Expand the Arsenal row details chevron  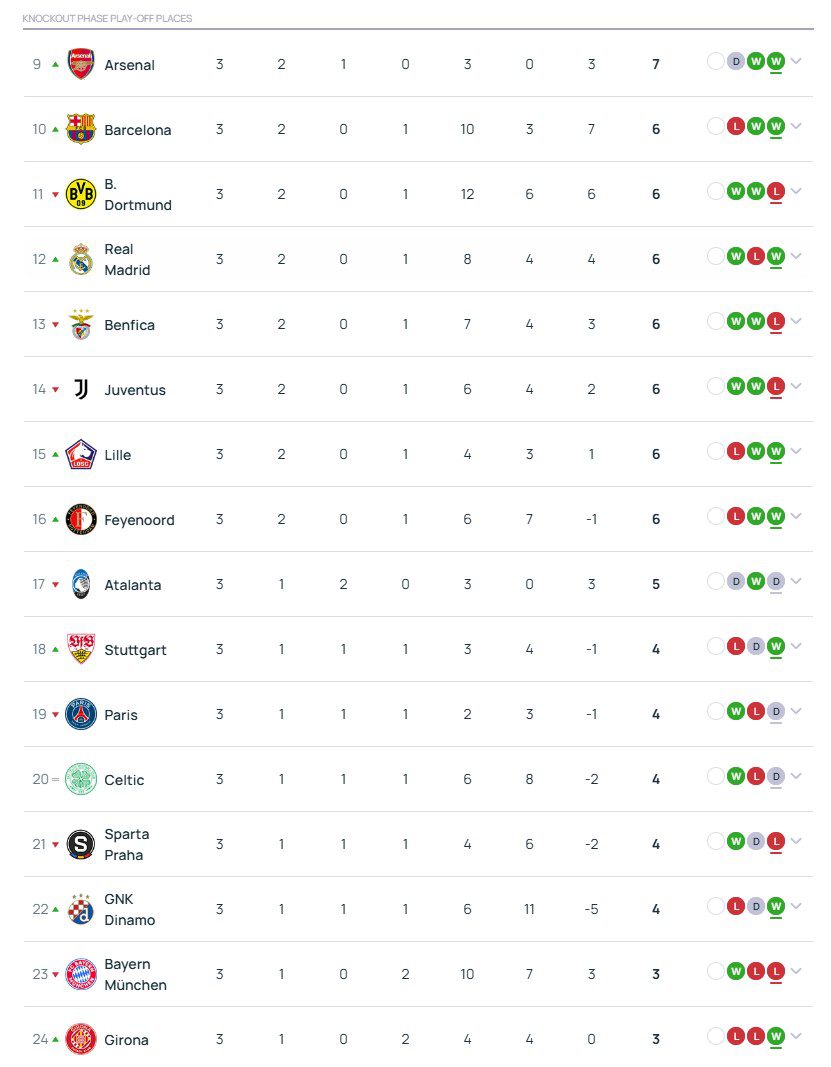(796, 61)
